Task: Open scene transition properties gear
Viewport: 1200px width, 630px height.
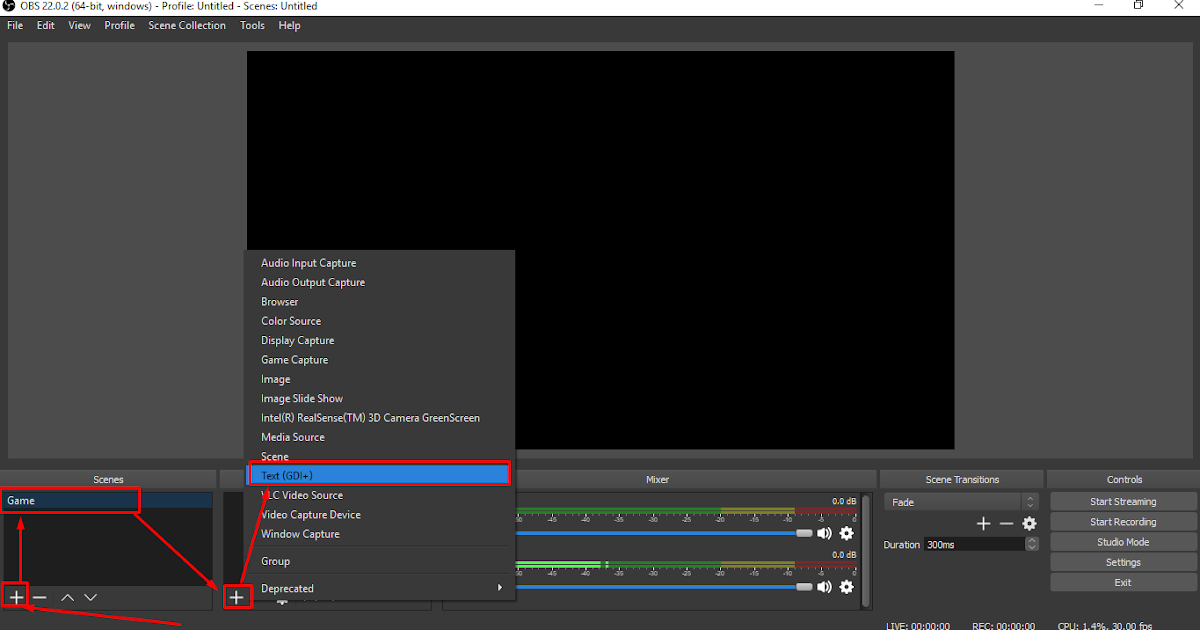Action: coord(1029,523)
